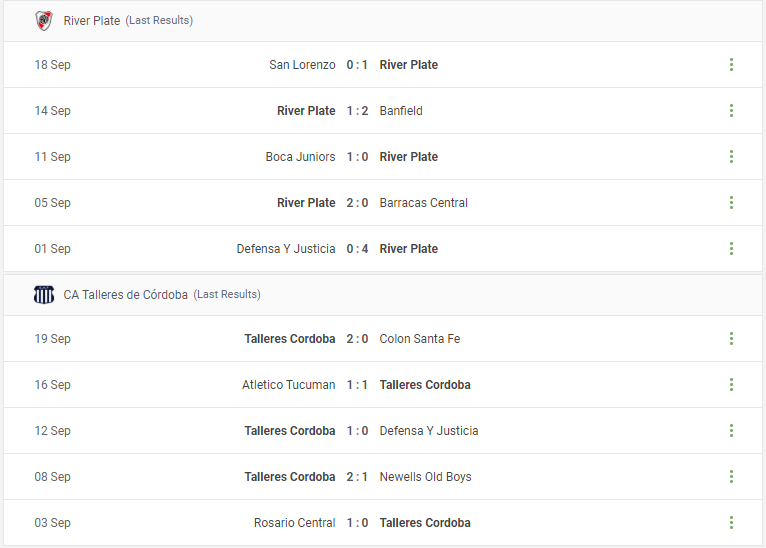The width and height of the screenshot is (766, 548).
Task: Open the three-dot menu for Boca Juniors match
Action: click(x=731, y=156)
